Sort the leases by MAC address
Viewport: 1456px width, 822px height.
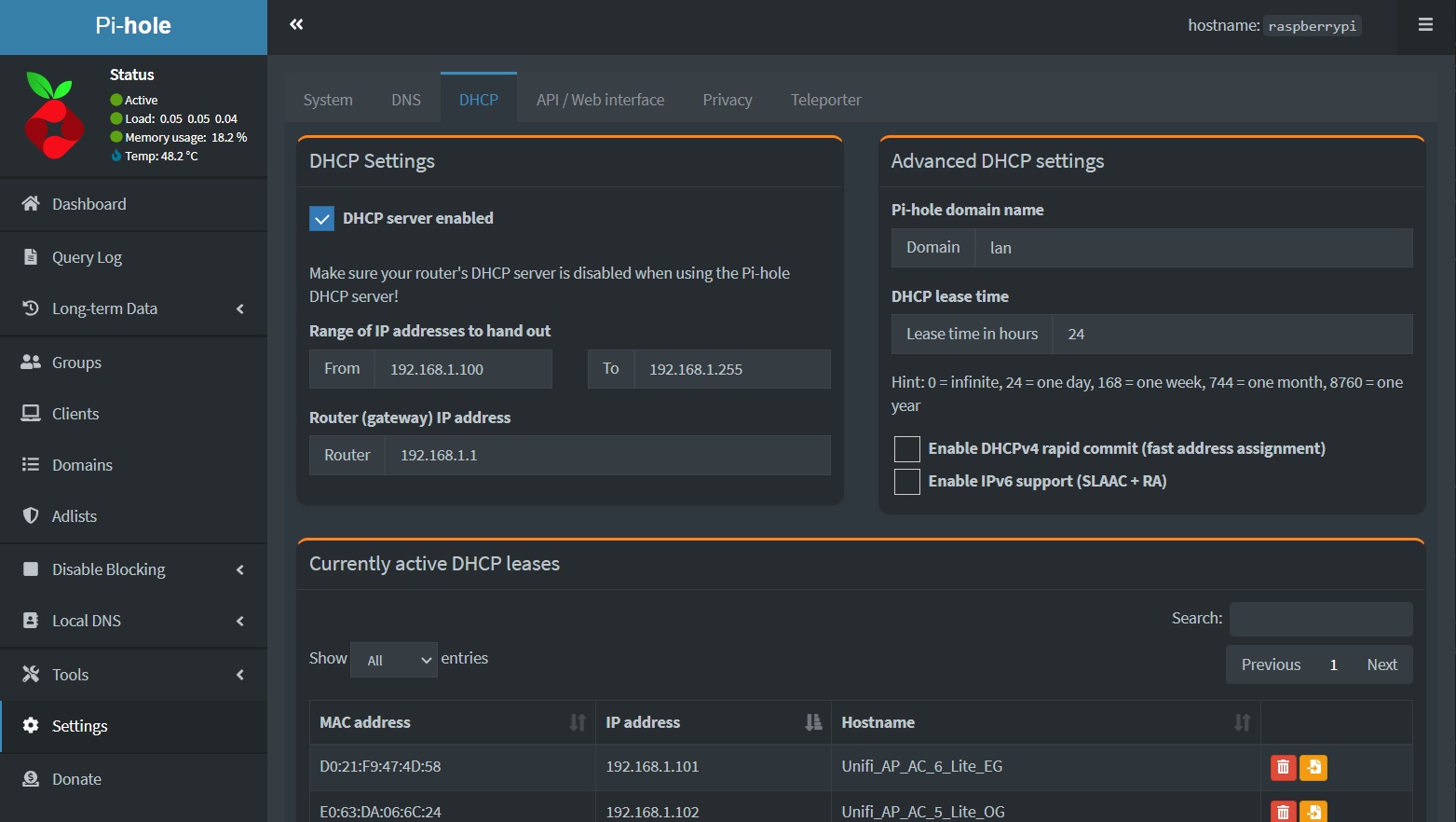coord(452,722)
